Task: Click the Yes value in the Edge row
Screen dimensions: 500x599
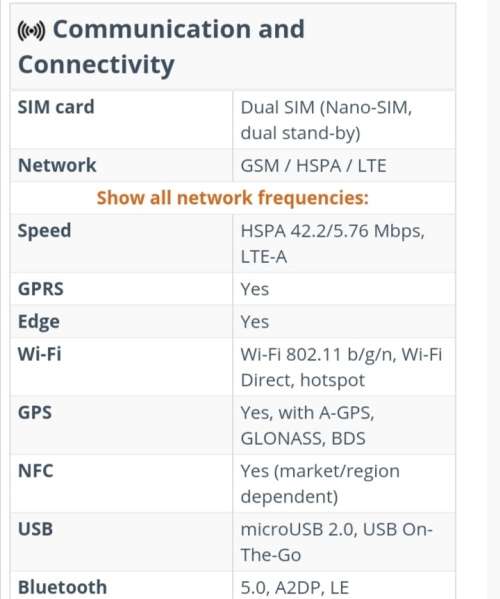Action: [254, 322]
